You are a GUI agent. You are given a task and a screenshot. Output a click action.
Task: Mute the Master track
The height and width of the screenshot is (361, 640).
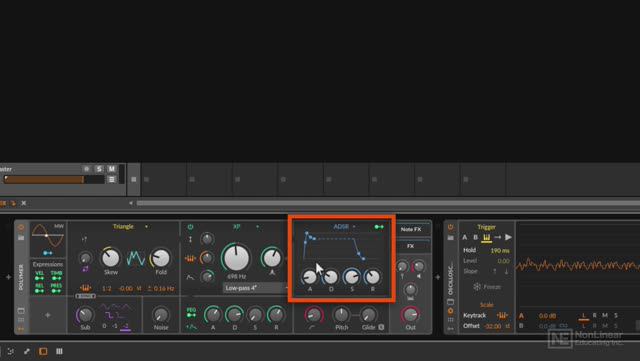111,169
